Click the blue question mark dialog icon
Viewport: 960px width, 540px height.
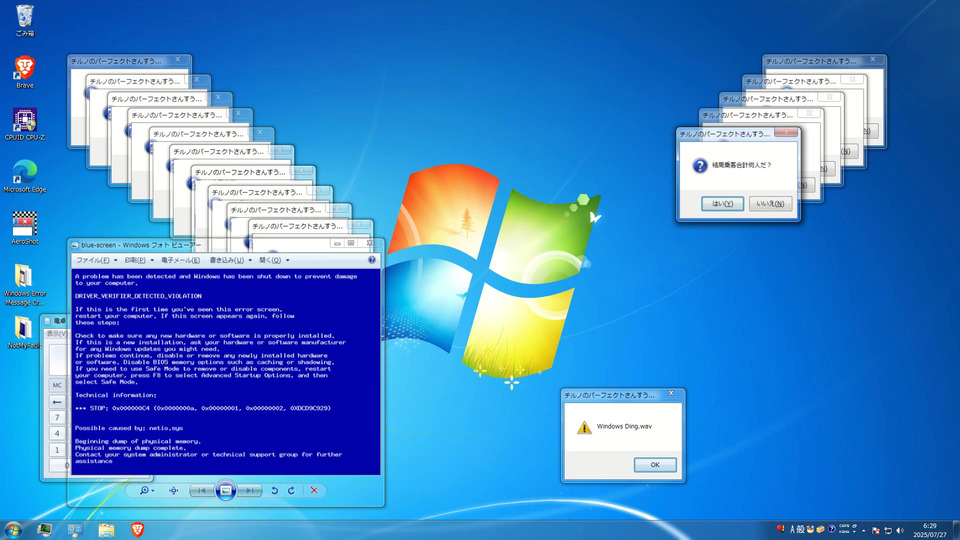coord(700,165)
